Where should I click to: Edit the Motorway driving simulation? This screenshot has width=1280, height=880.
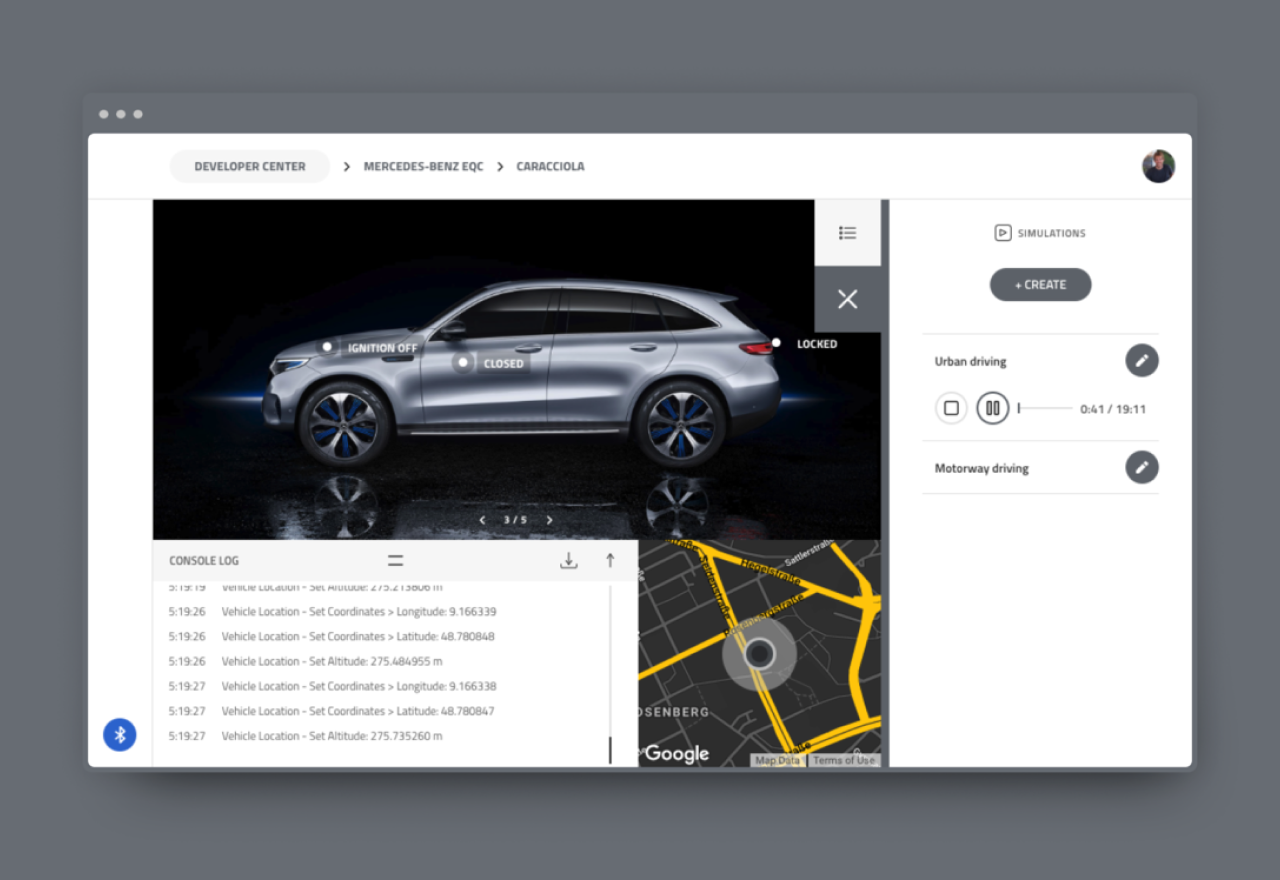coord(1142,467)
